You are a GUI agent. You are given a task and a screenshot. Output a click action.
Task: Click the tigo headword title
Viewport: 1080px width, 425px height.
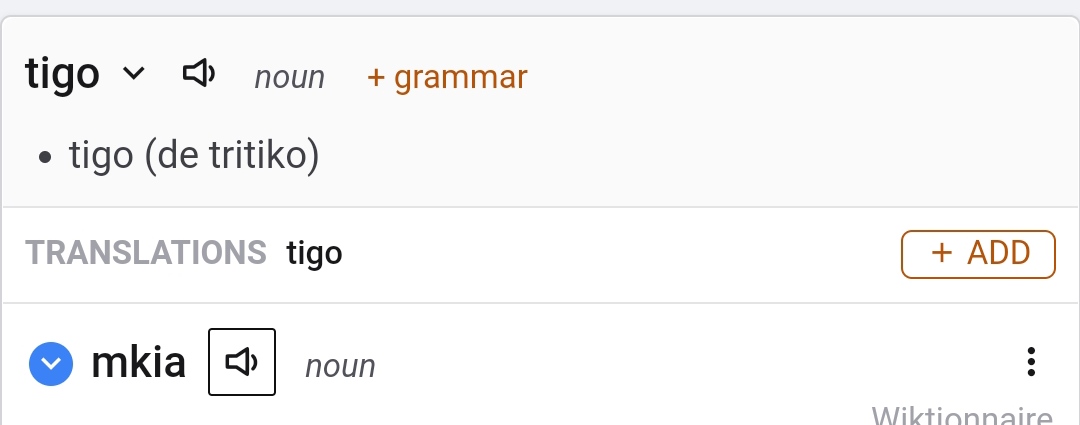[x=62, y=74]
